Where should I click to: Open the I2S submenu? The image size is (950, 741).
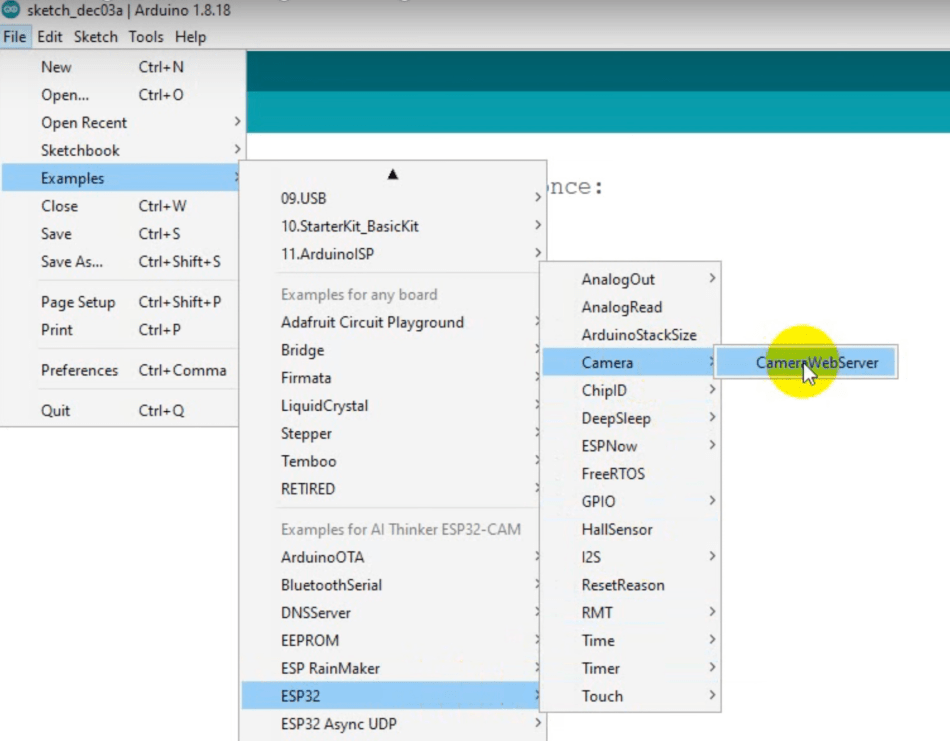tap(630, 557)
